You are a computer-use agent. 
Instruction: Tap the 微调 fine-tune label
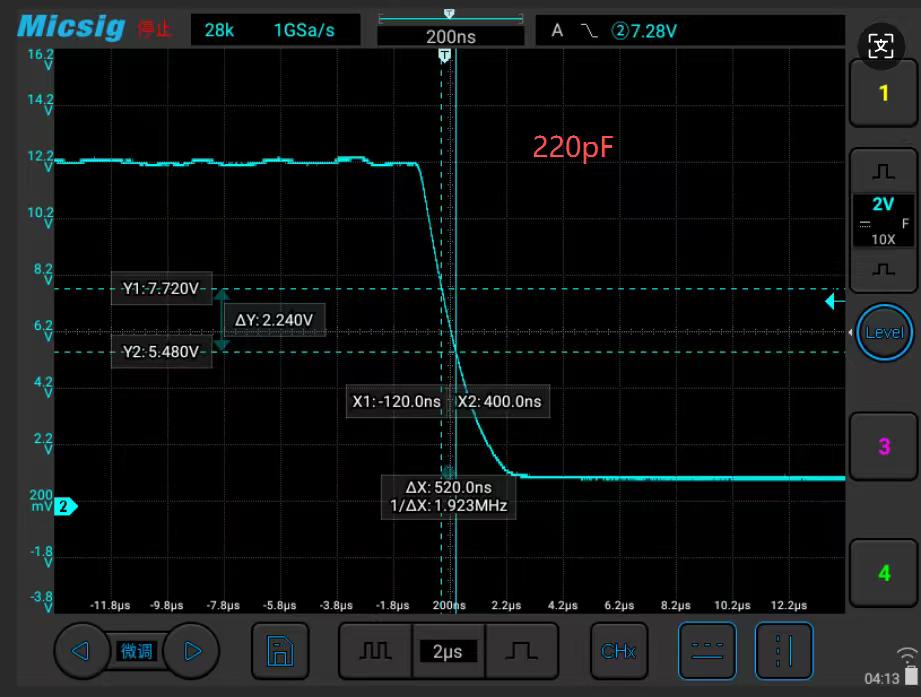[x=137, y=652]
